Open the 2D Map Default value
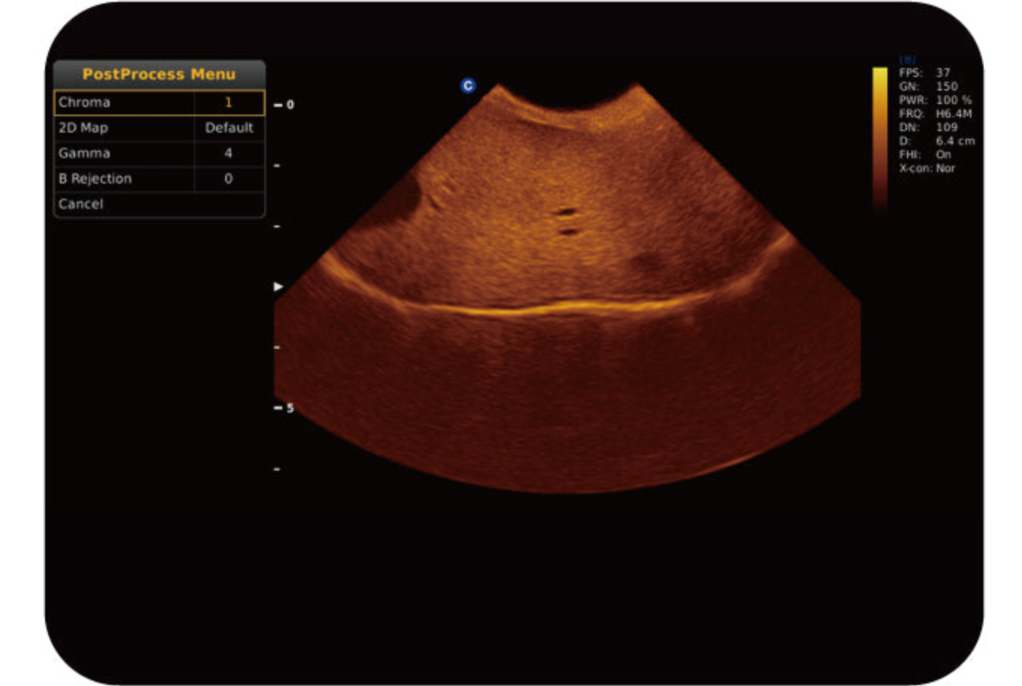 point(229,128)
